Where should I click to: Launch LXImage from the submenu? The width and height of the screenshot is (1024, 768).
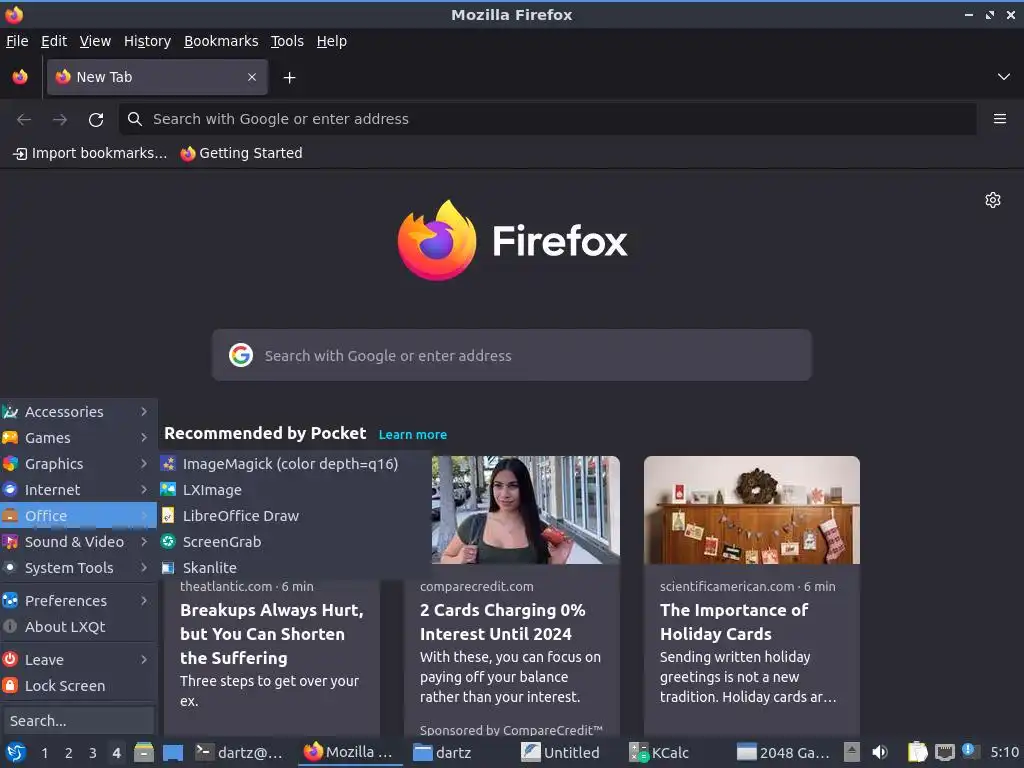(x=294, y=490)
